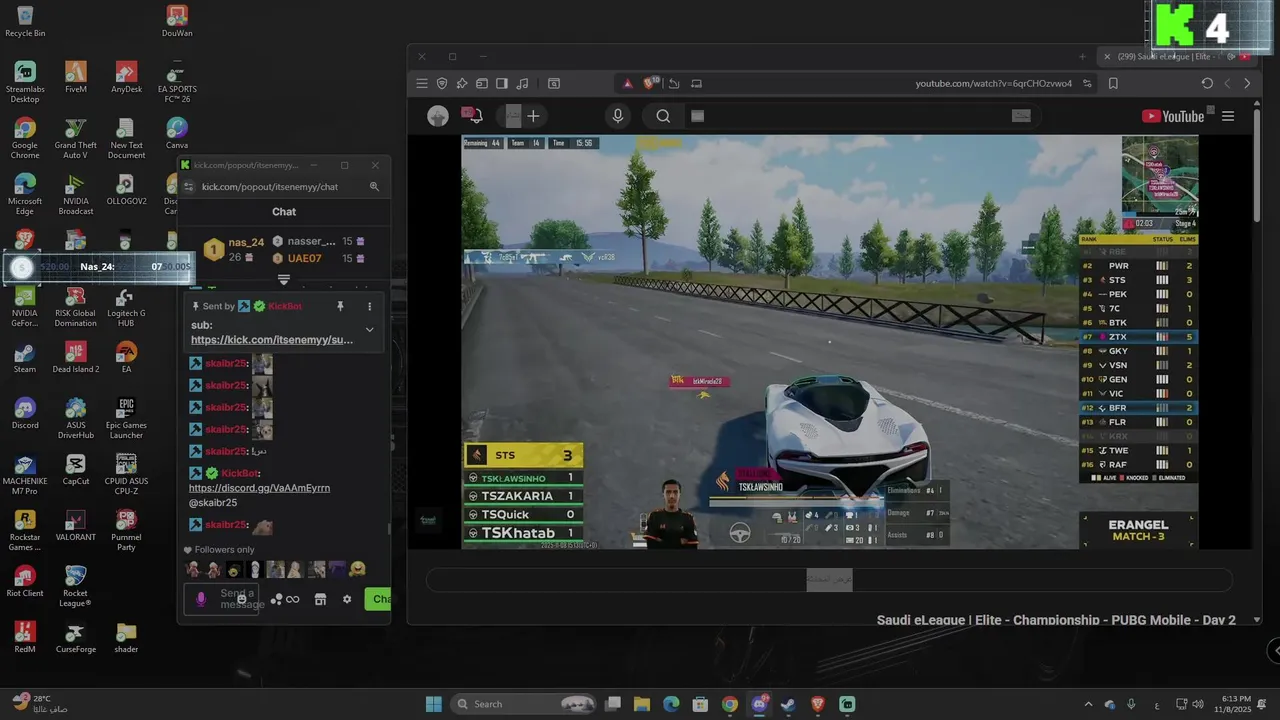
Task: Click the YouTube logo
Action: pyautogui.click(x=1173, y=116)
